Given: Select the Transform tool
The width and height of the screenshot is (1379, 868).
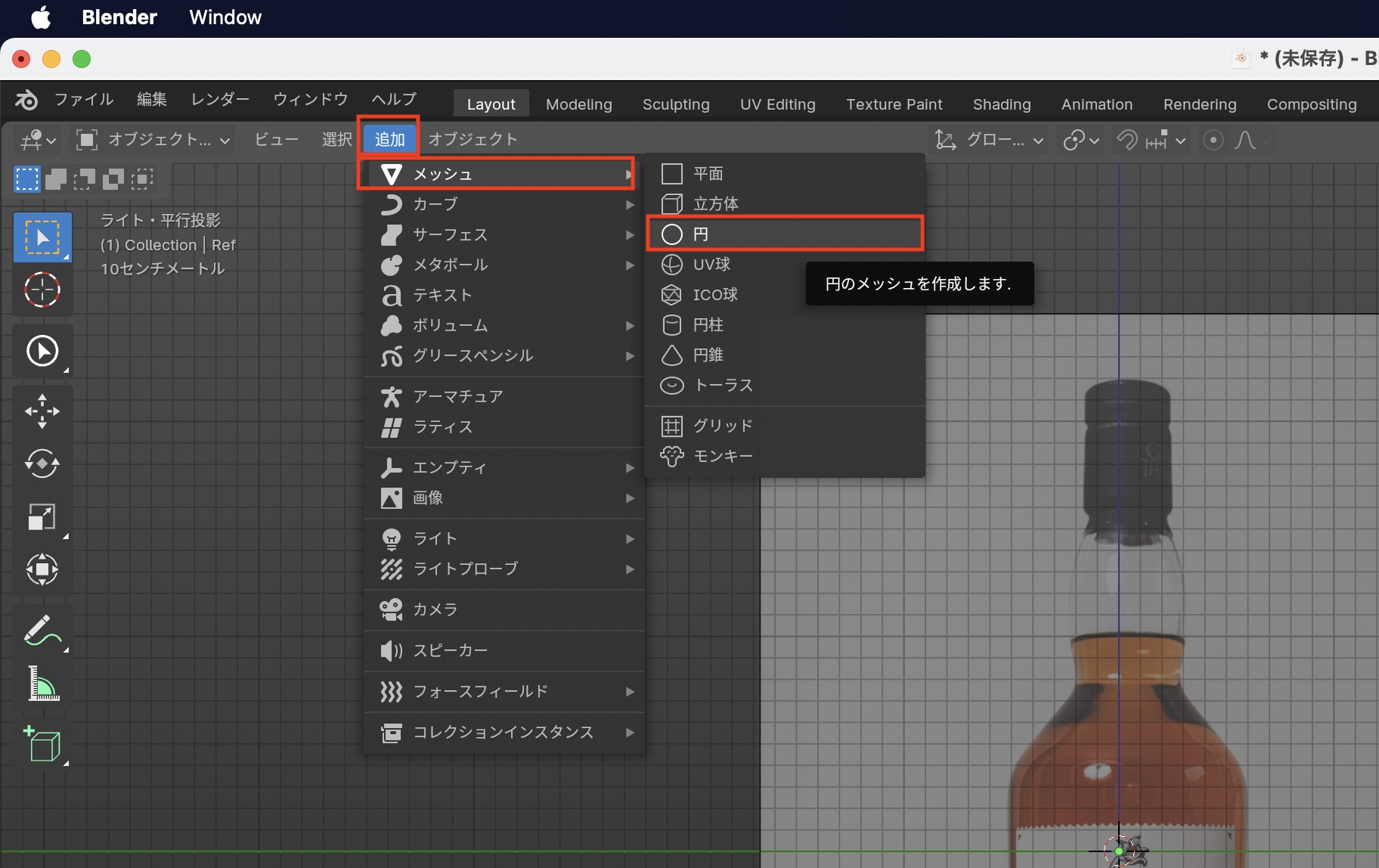Looking at the screenshot, I should coord(42,569).
